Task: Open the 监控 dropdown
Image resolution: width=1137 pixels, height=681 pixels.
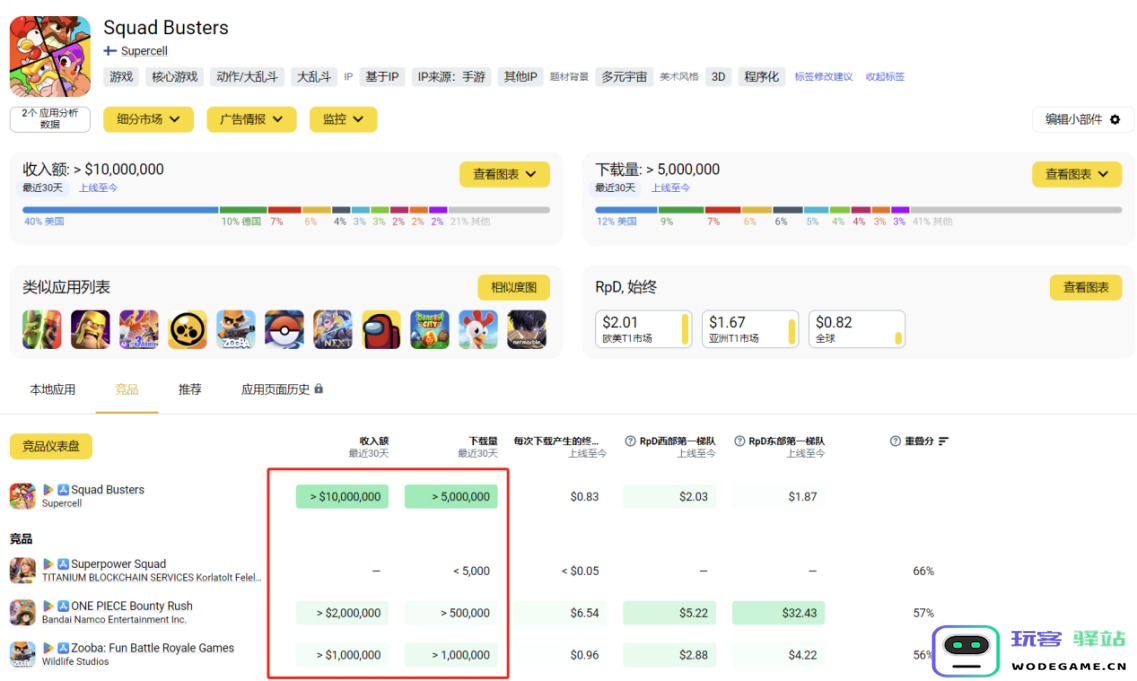Action: tap(343, 120)
